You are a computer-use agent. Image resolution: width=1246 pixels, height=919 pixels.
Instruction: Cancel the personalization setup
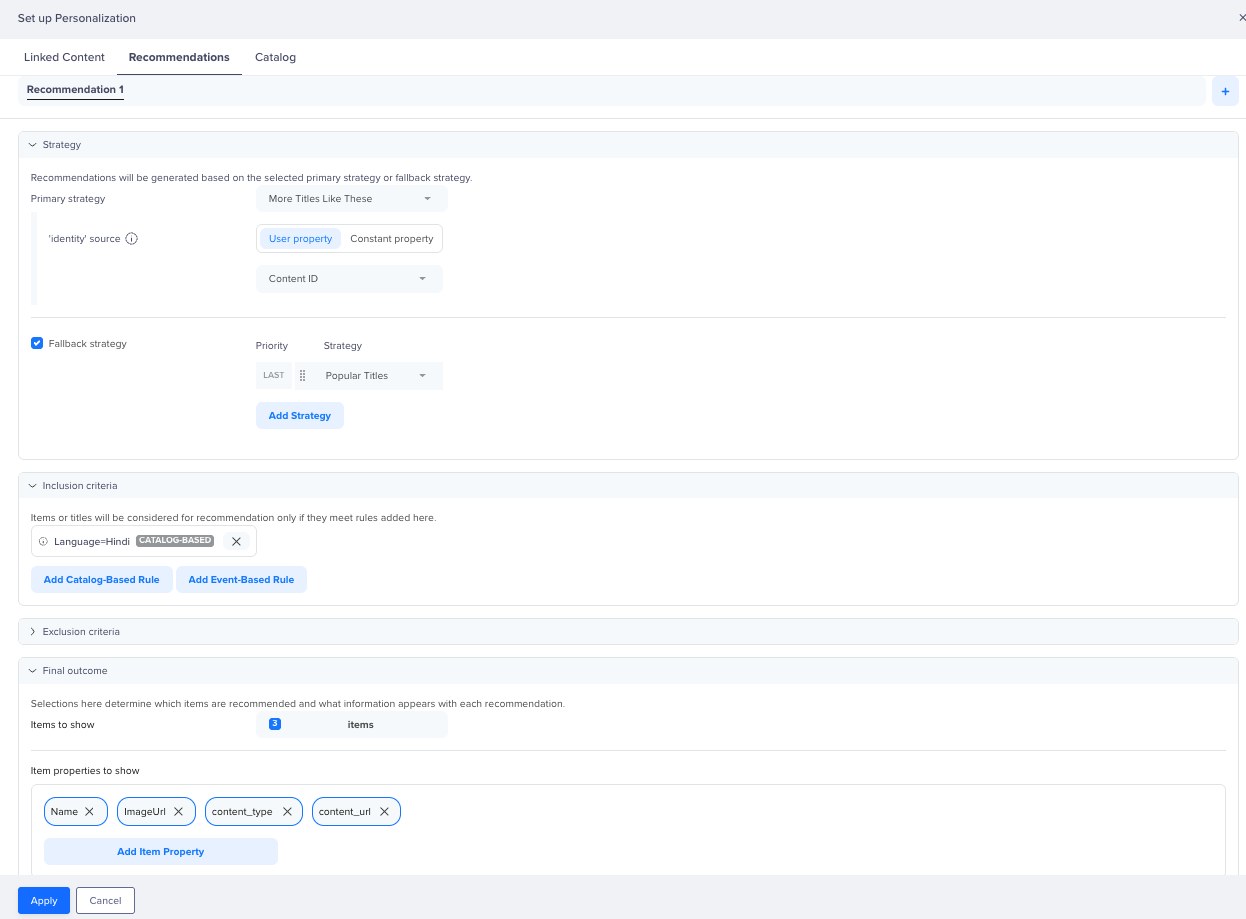point(105,901)
